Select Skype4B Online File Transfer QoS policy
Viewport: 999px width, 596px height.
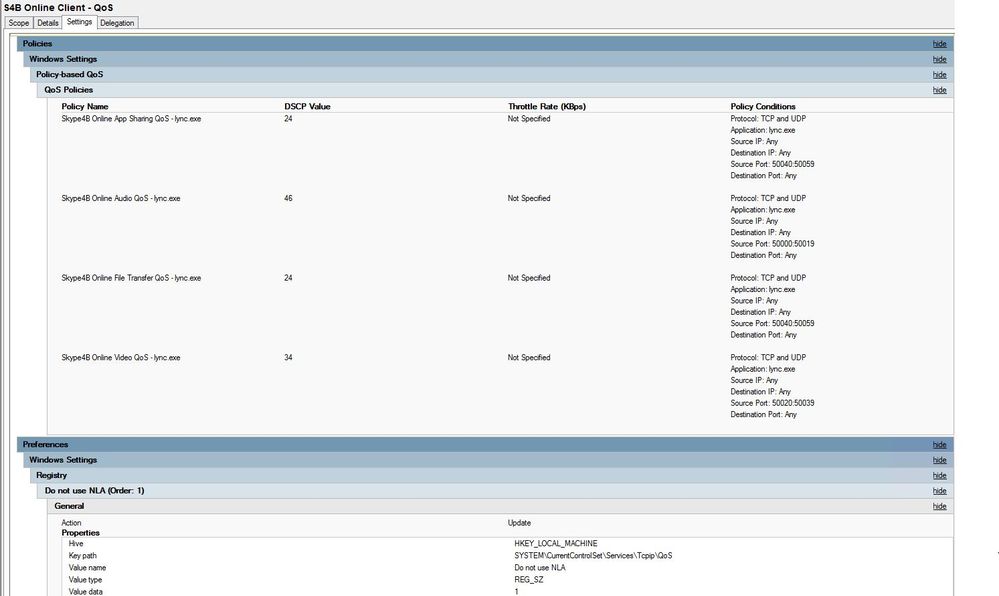pyautogui.click(x=131, y=278)
